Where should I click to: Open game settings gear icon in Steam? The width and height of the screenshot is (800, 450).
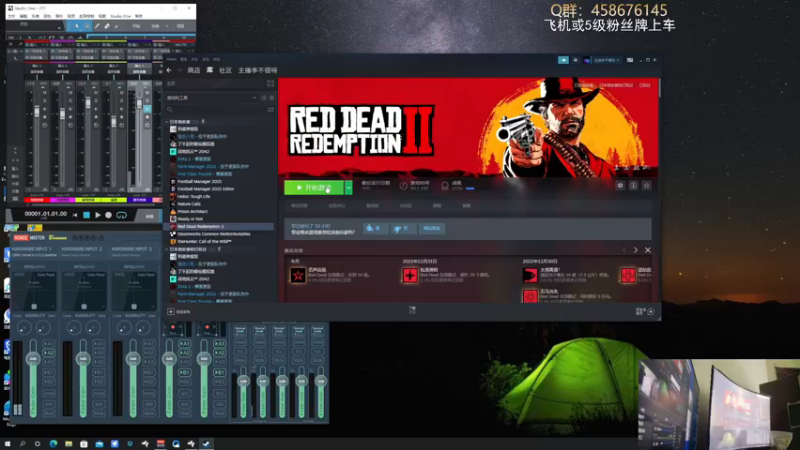click(620, 186)
